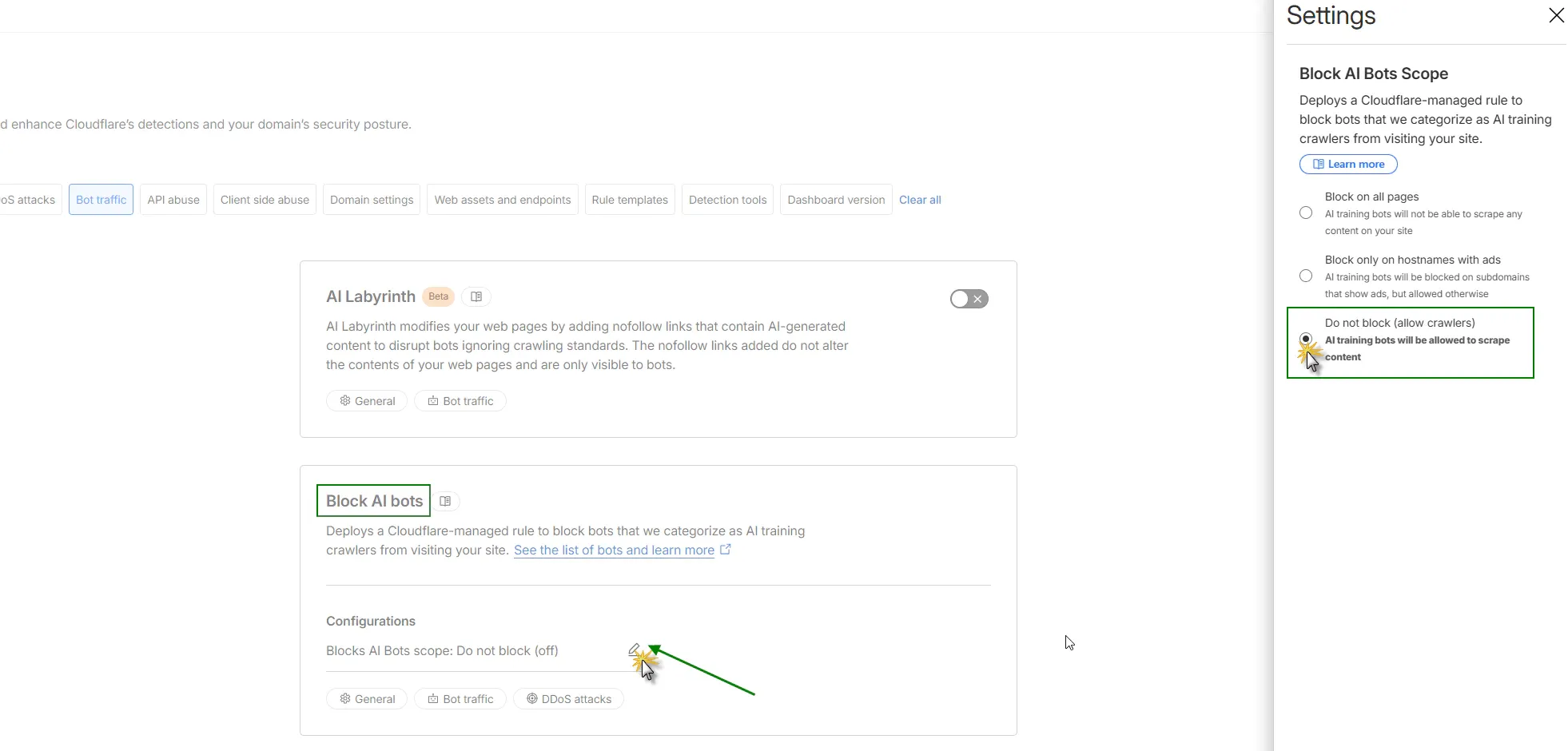
Task: Click the General tag under AI Labyrinth
Action: [x=366, y=400]
